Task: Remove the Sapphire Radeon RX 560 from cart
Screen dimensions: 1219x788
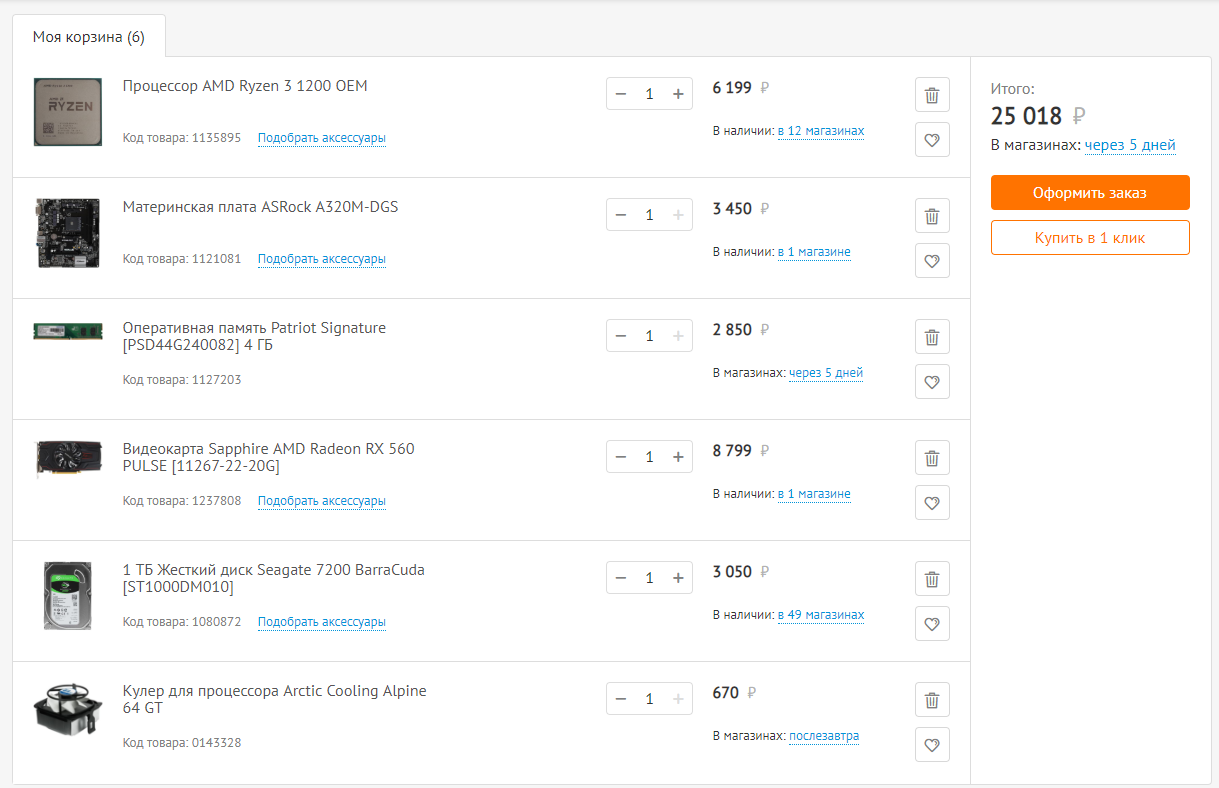Action: click(932, 458)
